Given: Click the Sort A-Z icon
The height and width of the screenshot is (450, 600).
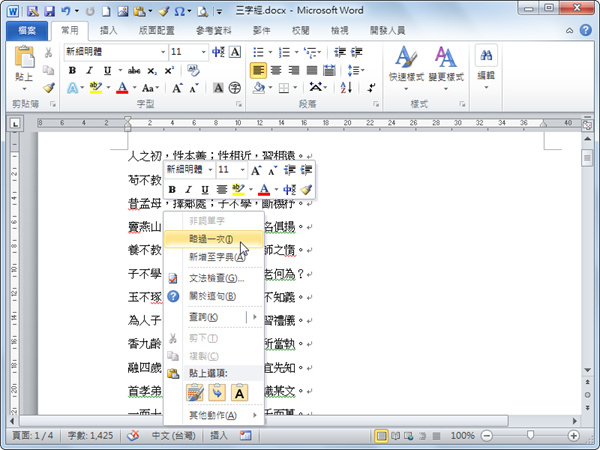Looking at the screenshot, I should pos(346,88).
